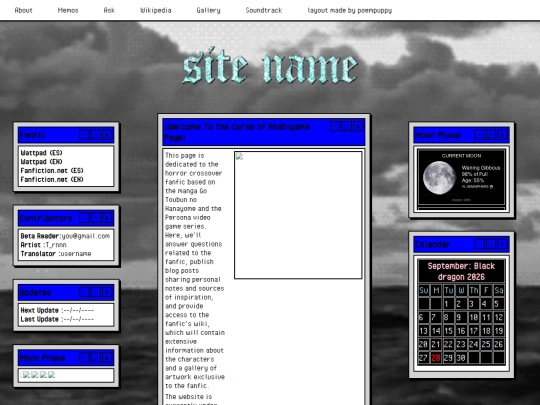
Task: Maximize the Fanfic panel
Action: (96, 135)
